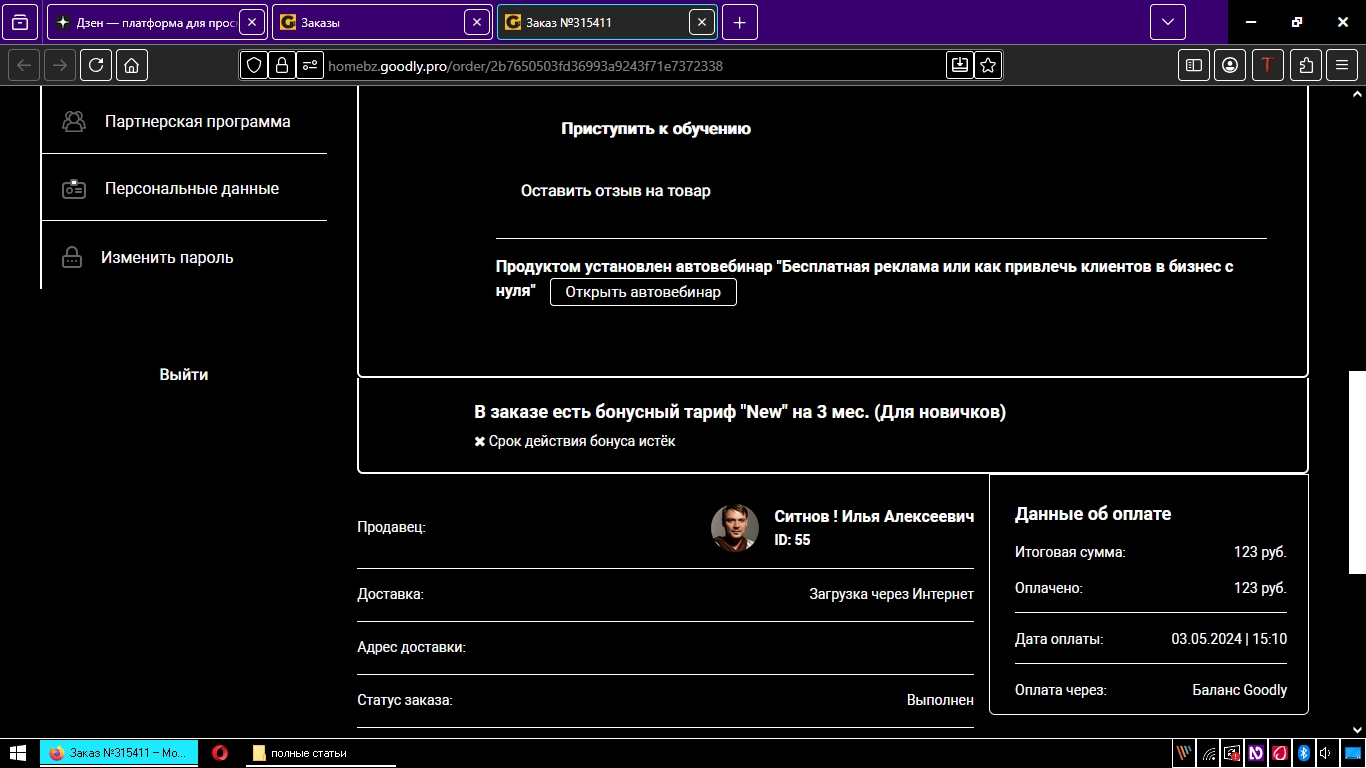Expand the list-all-tabs dropdown arrow
Viewport: 1366px width, 768px height.
pyautogui.click(x=1167, y=22)
